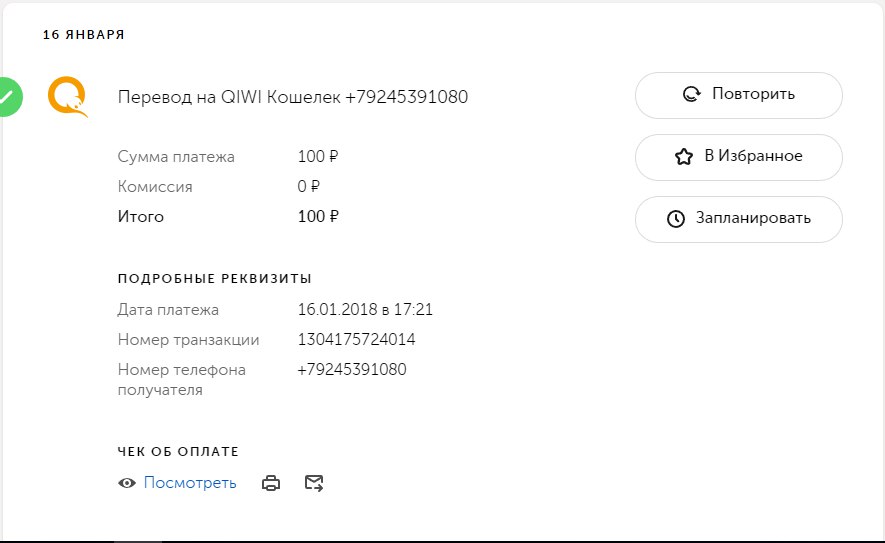The height and width of the screenshot is (543, 885).
Task: Click the transaction number 1304175724014
Action: 356,340
